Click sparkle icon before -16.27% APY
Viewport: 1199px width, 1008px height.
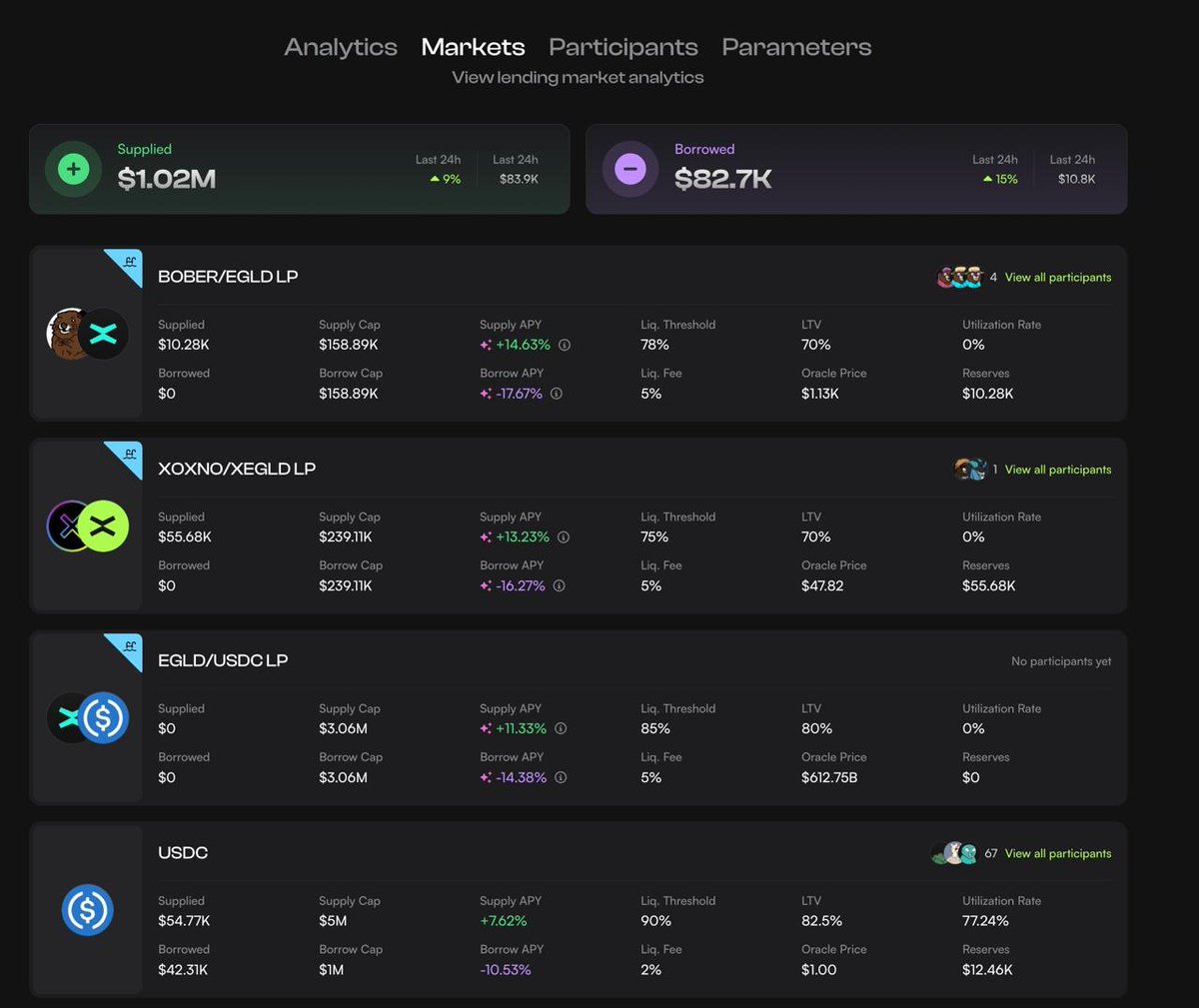tap(486, 585)
